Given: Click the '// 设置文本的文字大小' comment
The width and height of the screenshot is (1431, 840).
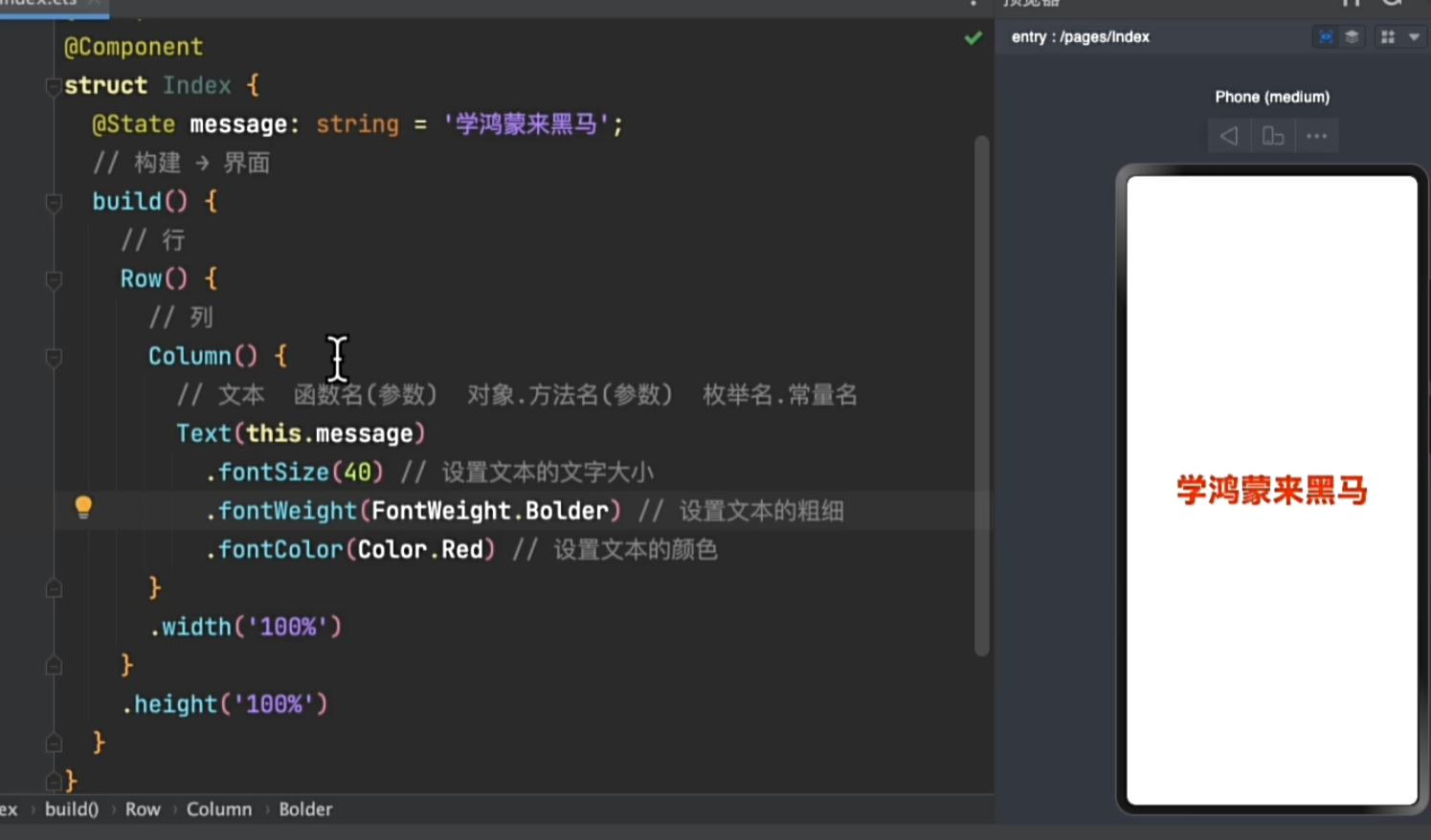Looking at the screenshot, I should [x=526, y=473].
